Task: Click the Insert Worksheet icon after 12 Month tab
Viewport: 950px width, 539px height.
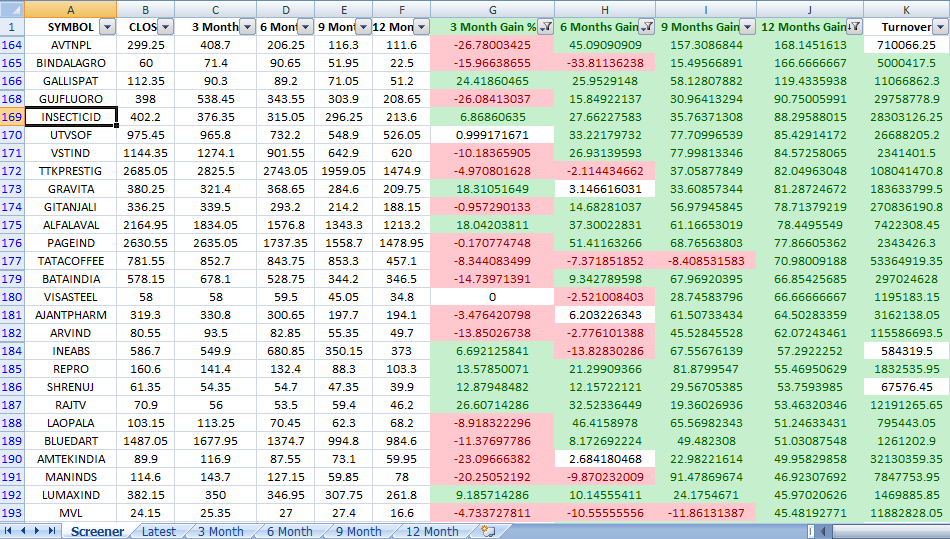Action: tap(488, 532)
